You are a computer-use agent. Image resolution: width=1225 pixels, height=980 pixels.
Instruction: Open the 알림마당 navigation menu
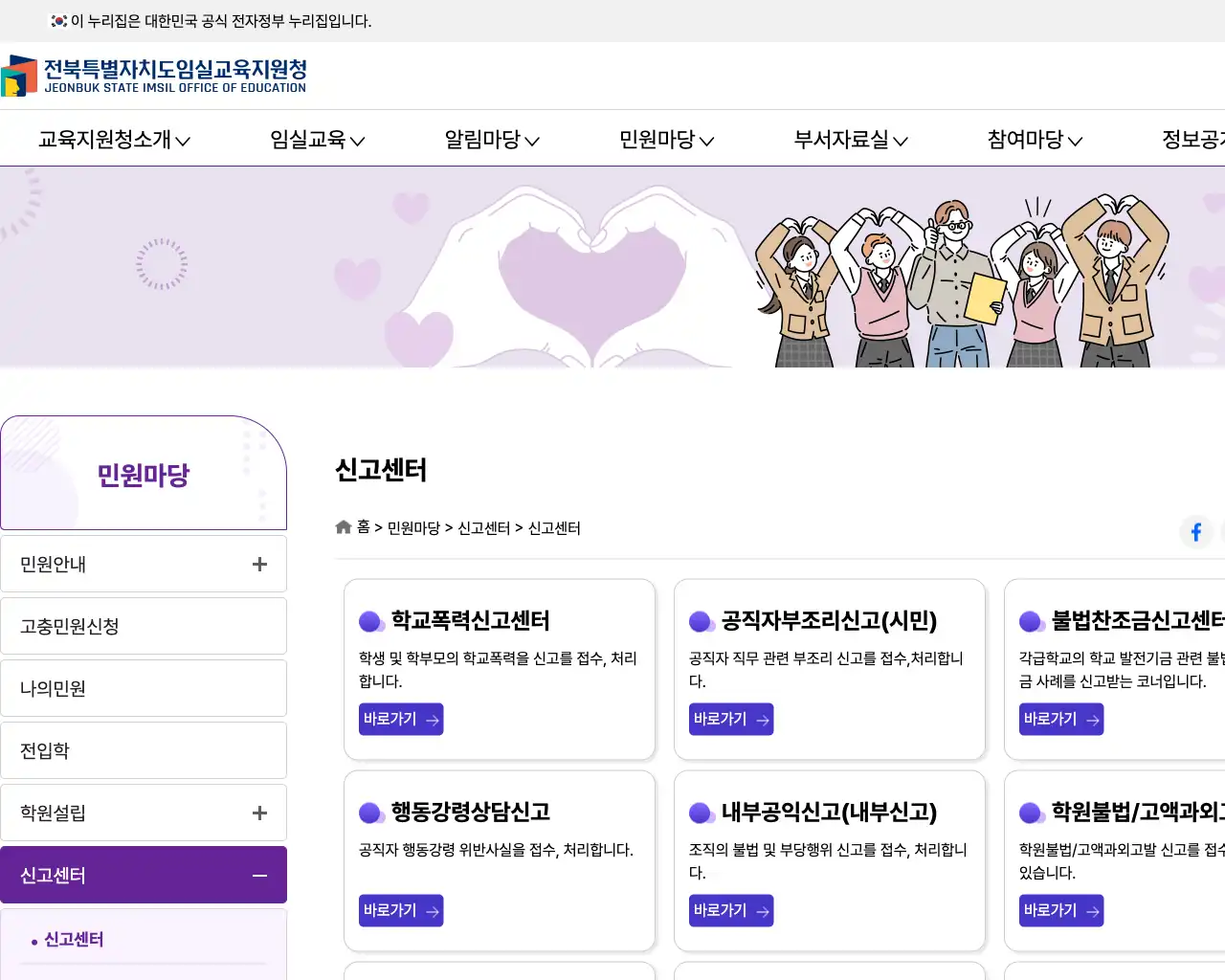coord(491,139)
